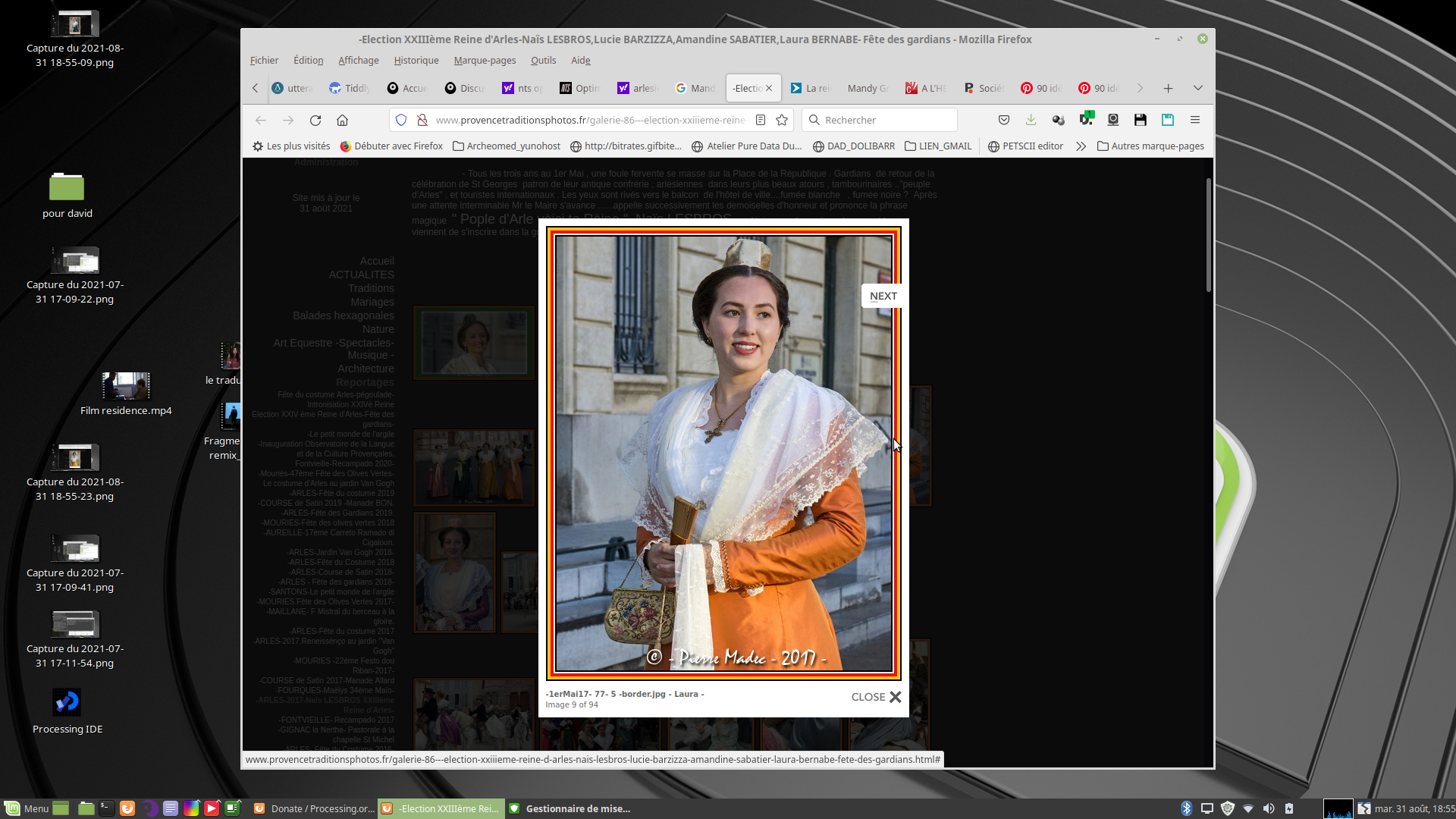1456x819 pixels.
Task: Bookmark this page with the star icon
Action: [782, 120]
